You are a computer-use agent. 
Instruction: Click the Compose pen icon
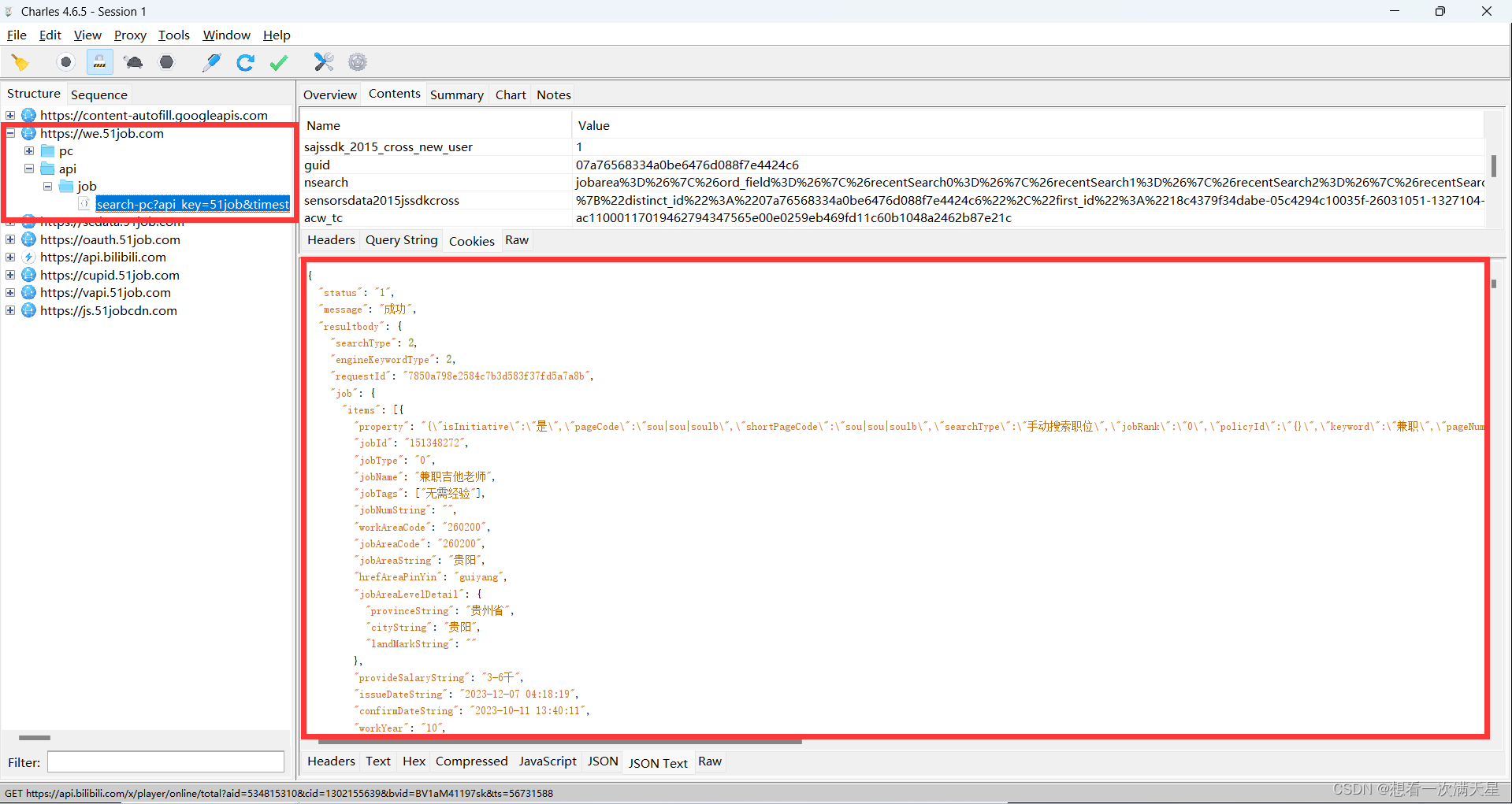[x=211, y=62]
